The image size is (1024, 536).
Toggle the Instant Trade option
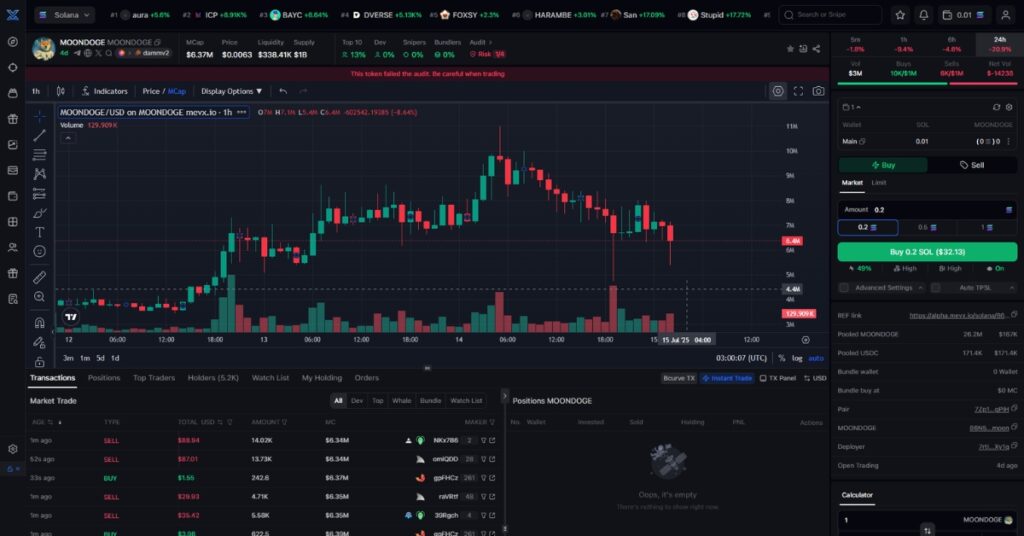727,378
